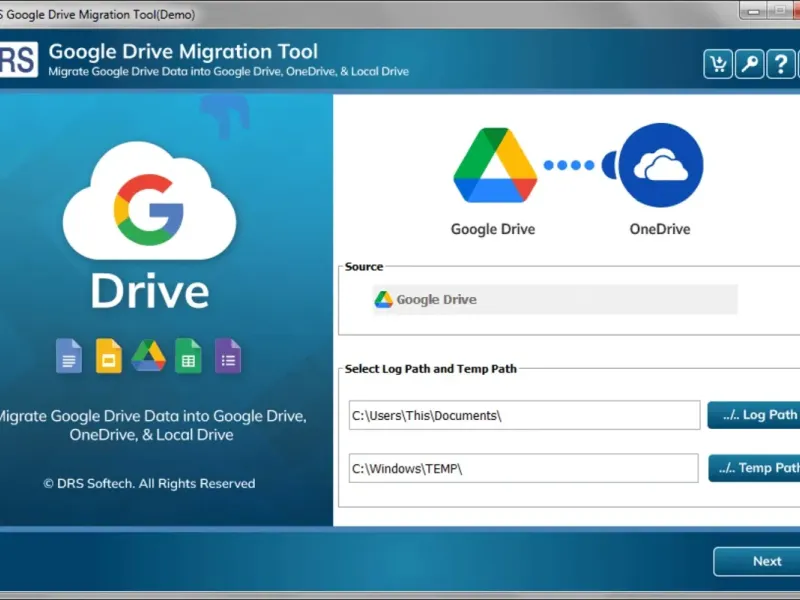Click the OneDrive cloud circle icon
Viewport: 800px width, 600px height.
point(661,165)
